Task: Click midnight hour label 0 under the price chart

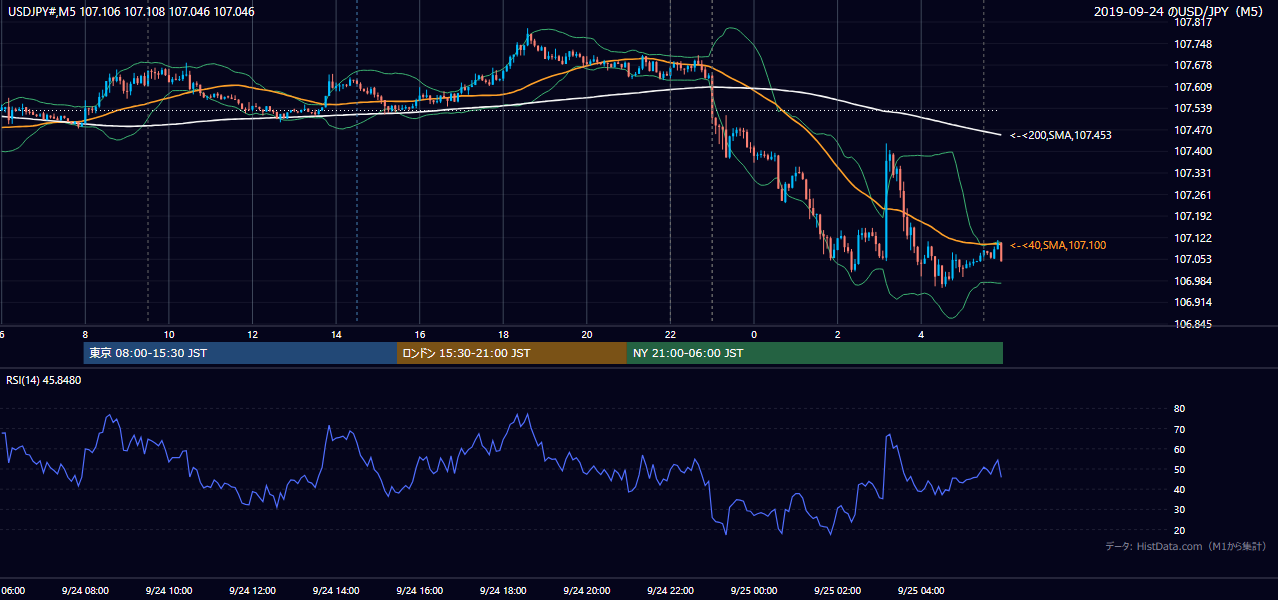Action: click(x=754, y=334)
